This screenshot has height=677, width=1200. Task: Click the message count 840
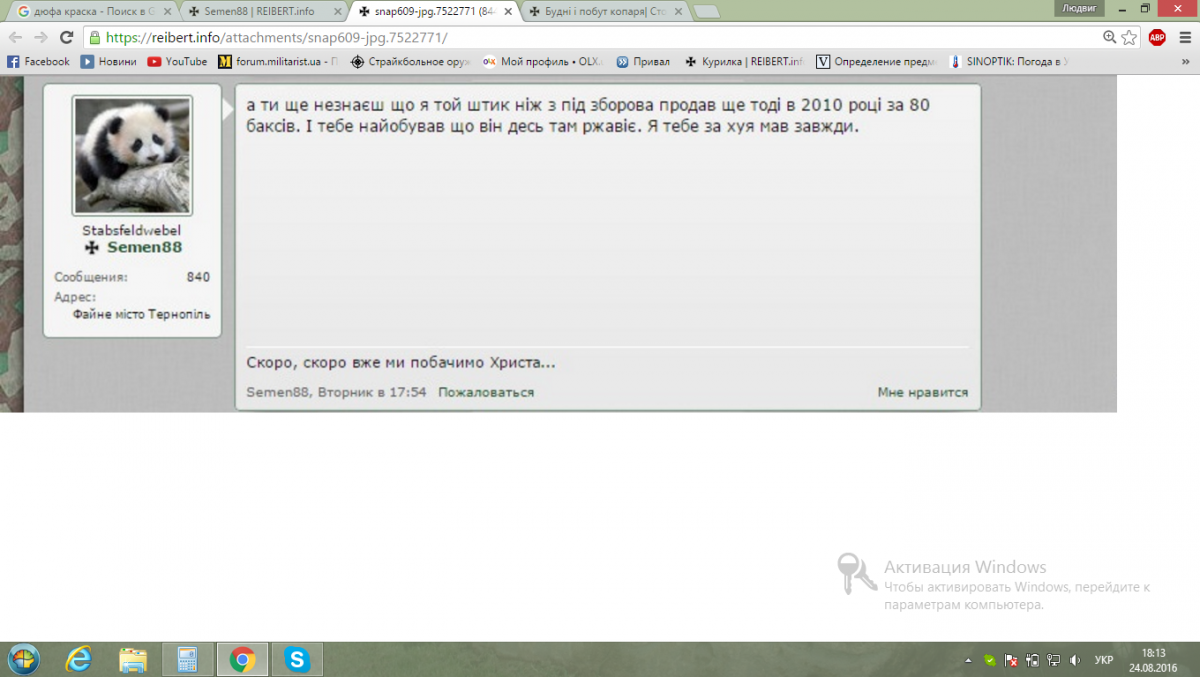[198, 277]
